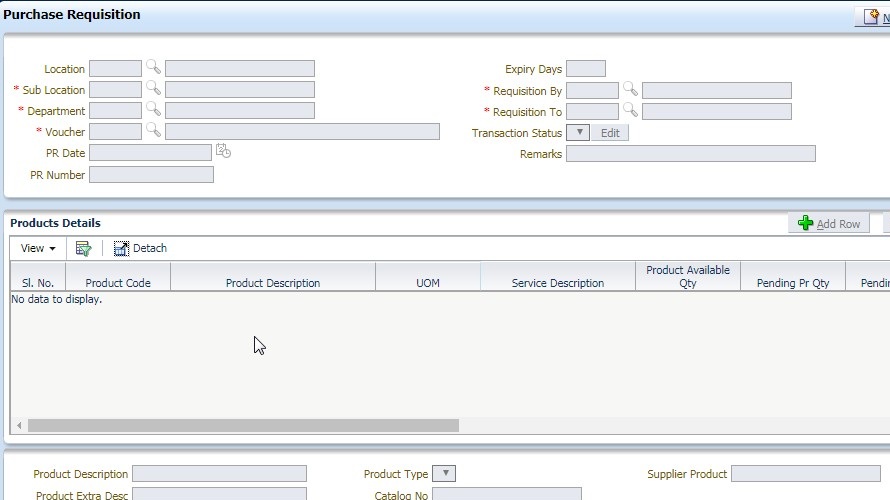This screenshot has height=500, width=890.
Task: Expand the Product Type dropdown
Action: (444, 473)
